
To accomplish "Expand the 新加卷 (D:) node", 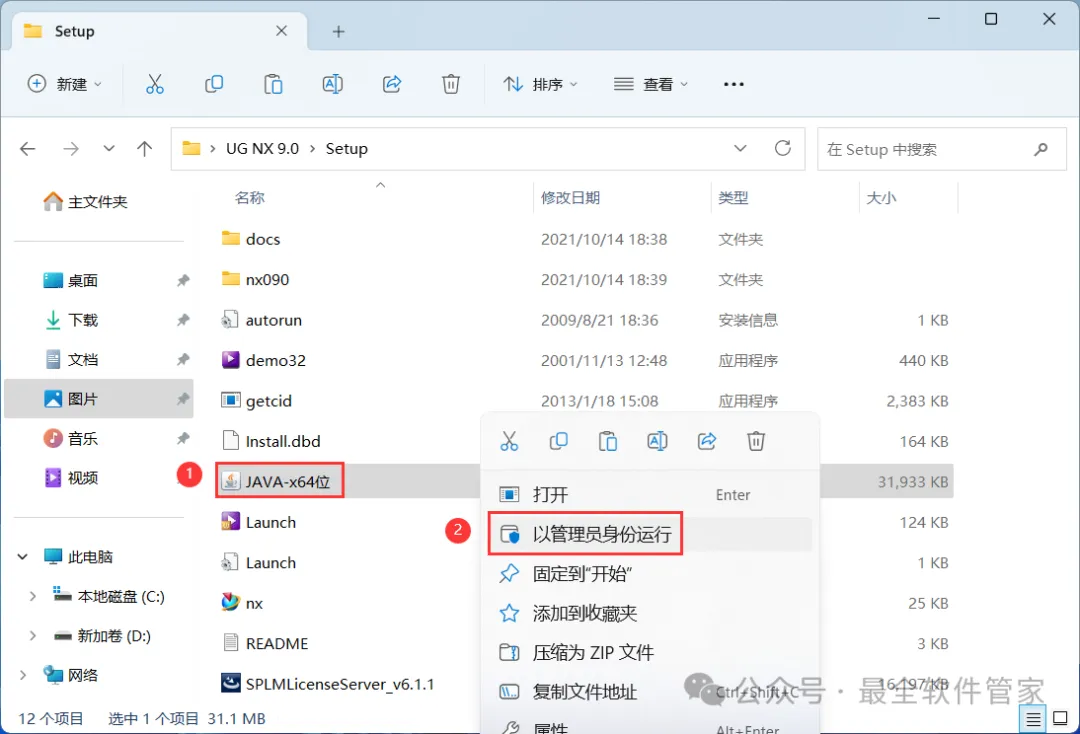I will 32,636.
